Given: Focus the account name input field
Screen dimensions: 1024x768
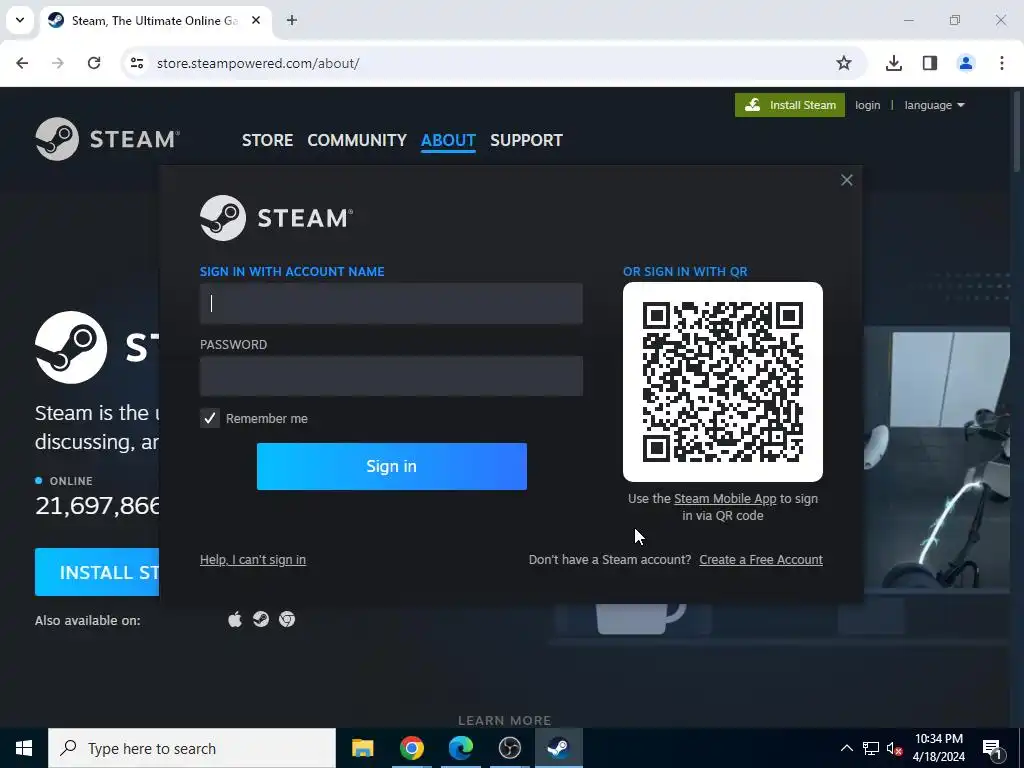Looking at the screenshot, I should (x=391, y=303).
